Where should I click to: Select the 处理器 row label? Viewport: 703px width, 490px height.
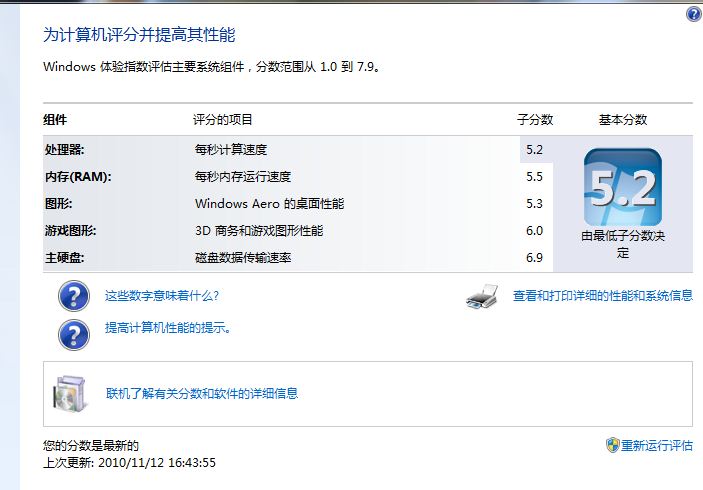[65, 149]
